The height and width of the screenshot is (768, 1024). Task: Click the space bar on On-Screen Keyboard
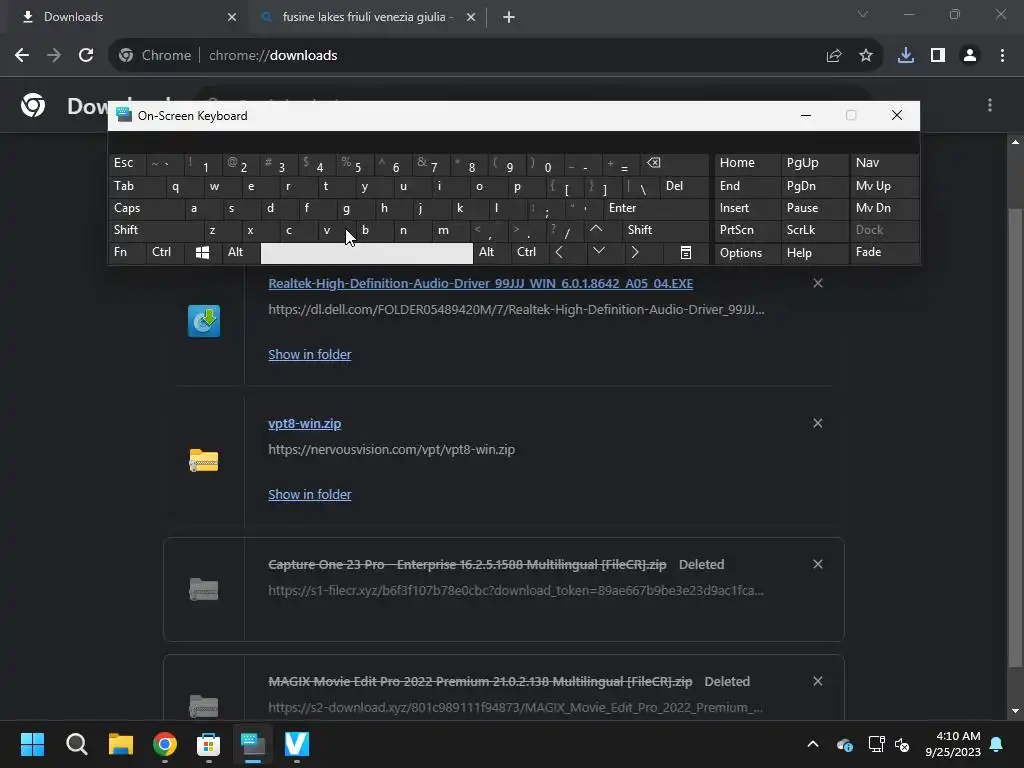[366, 253]
